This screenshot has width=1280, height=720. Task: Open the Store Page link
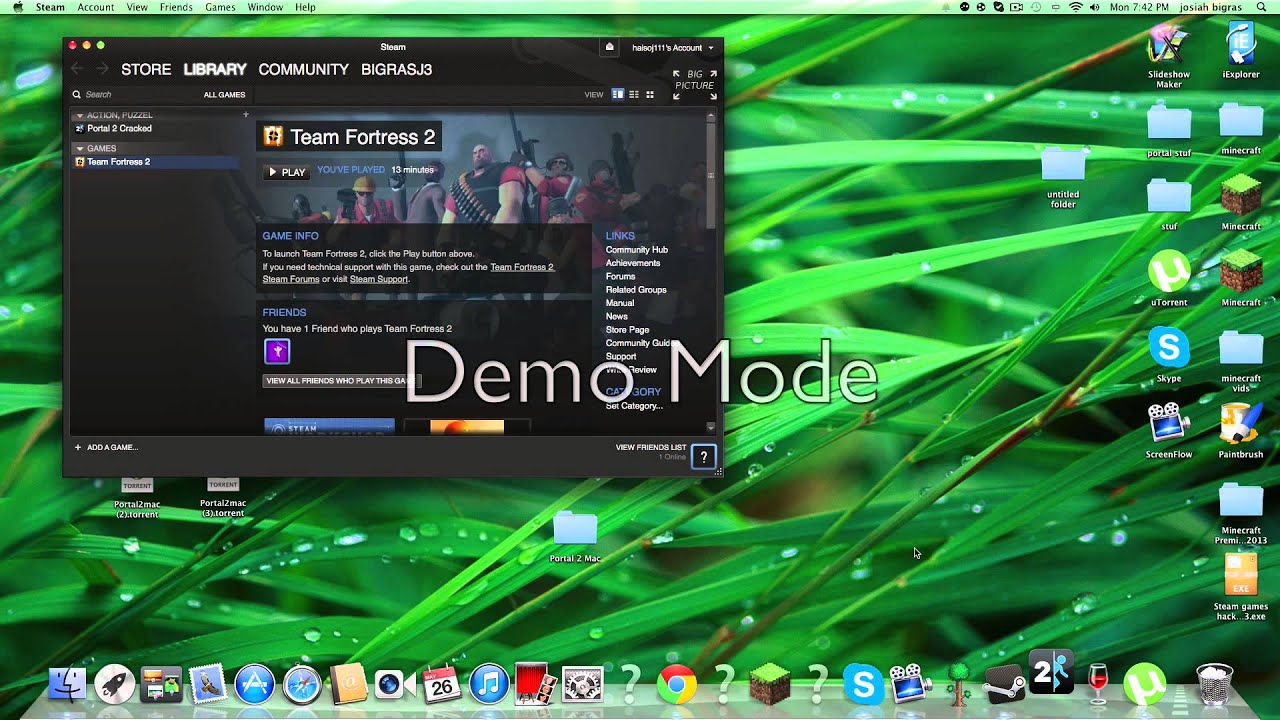[x=627, y=330]
